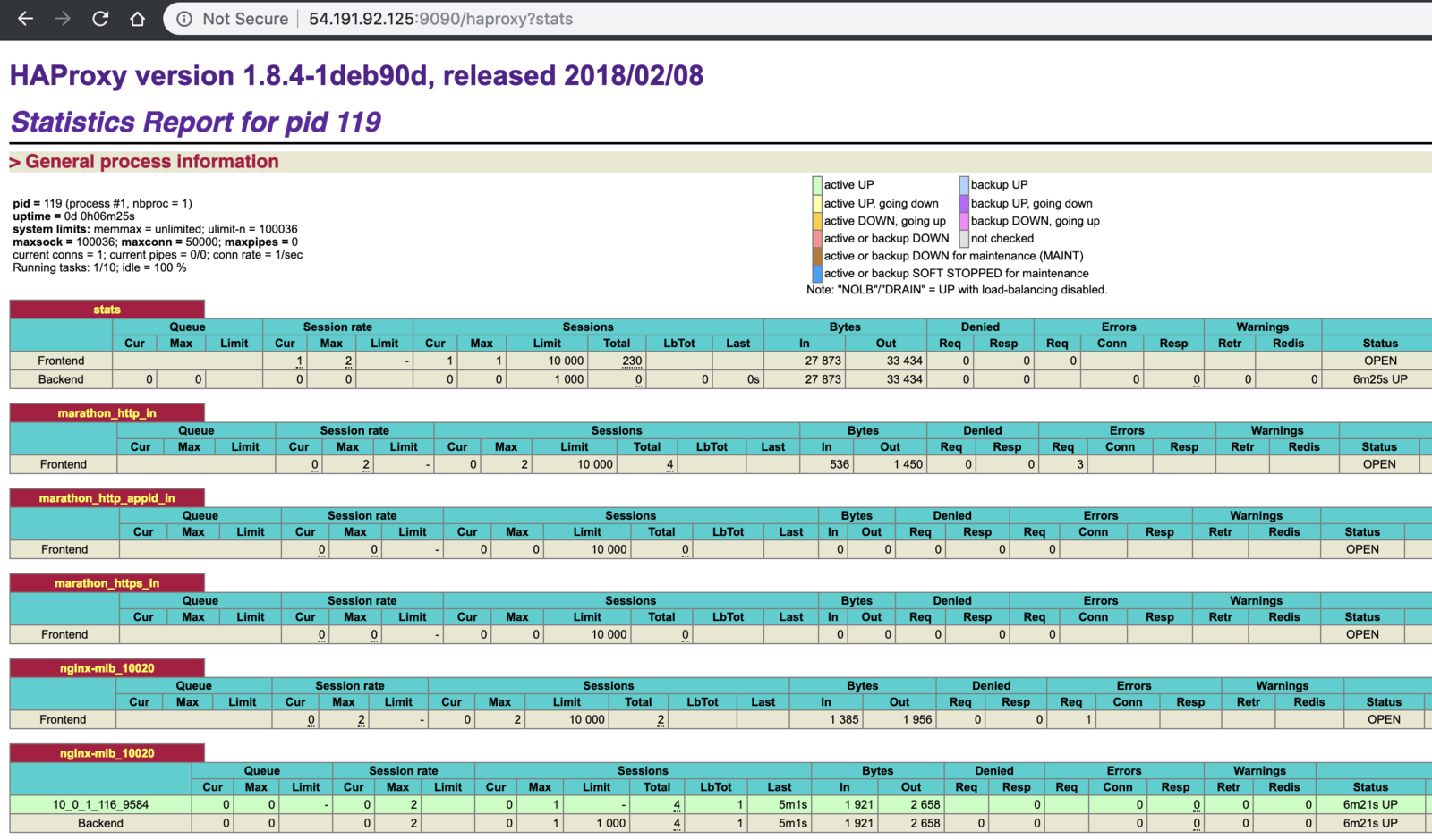1432x840 pixels.
Task: Click 'backup DOWN, going up' legend swatch
Action: 964,221
